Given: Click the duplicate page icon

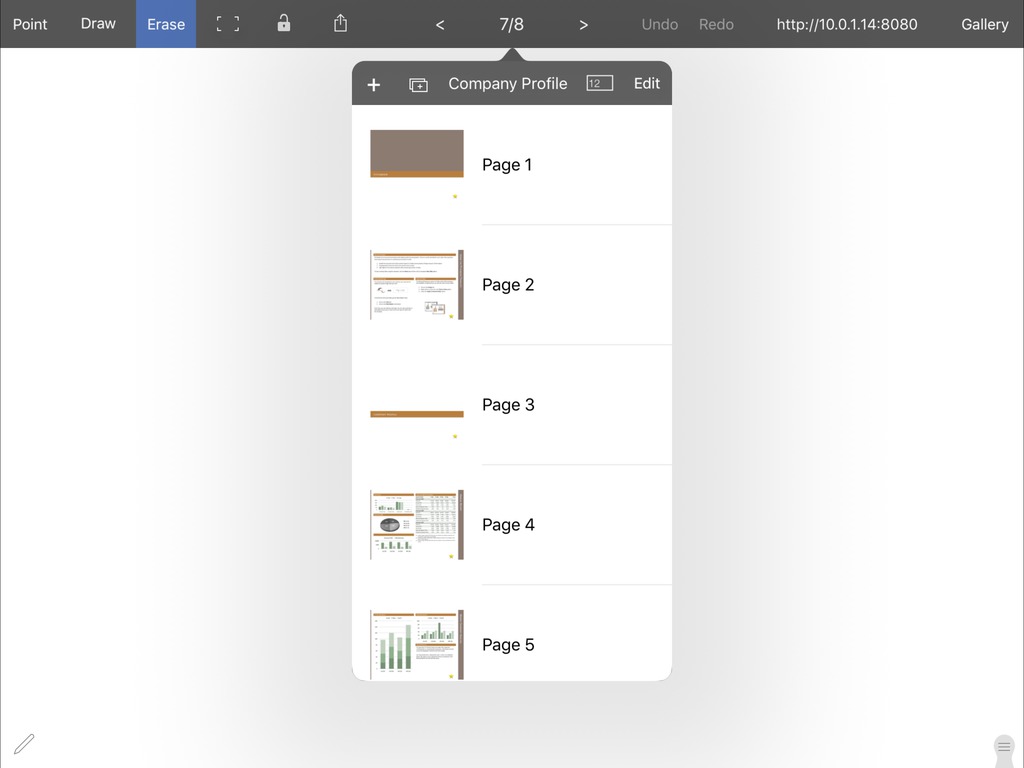Looking at the screenshot, I should tap(419, 85).
